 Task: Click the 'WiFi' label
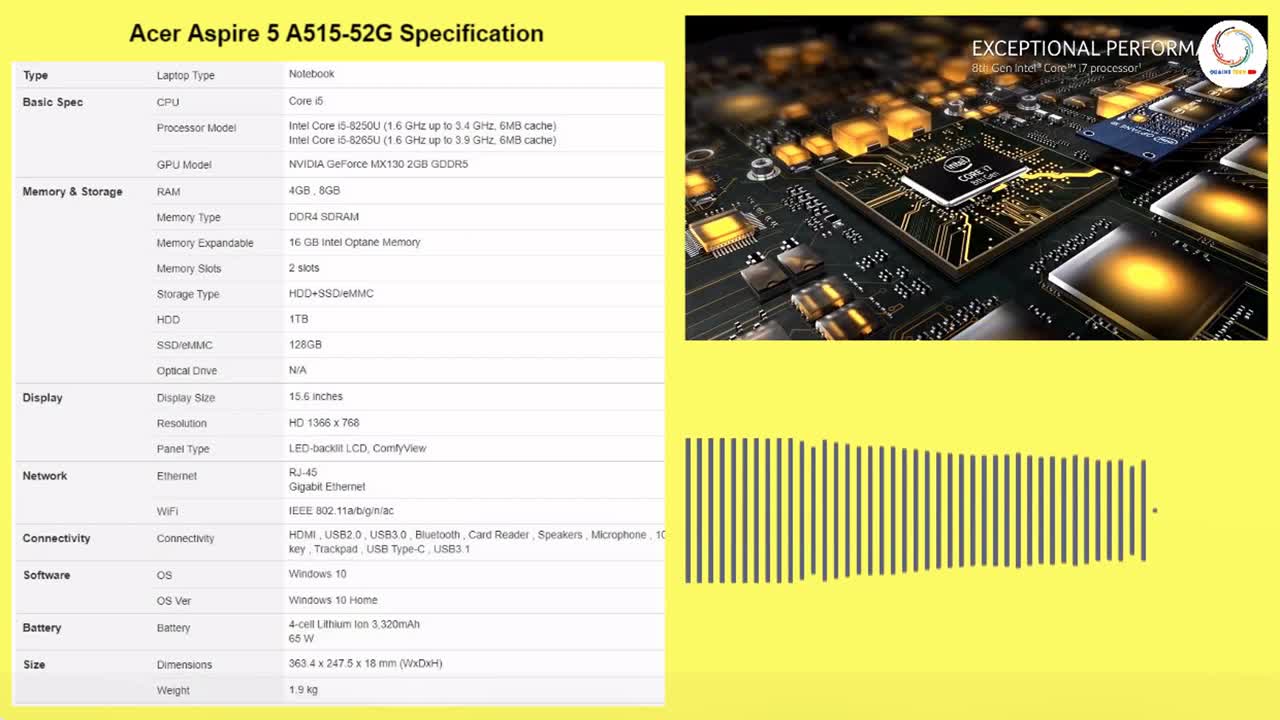(167, 512)
